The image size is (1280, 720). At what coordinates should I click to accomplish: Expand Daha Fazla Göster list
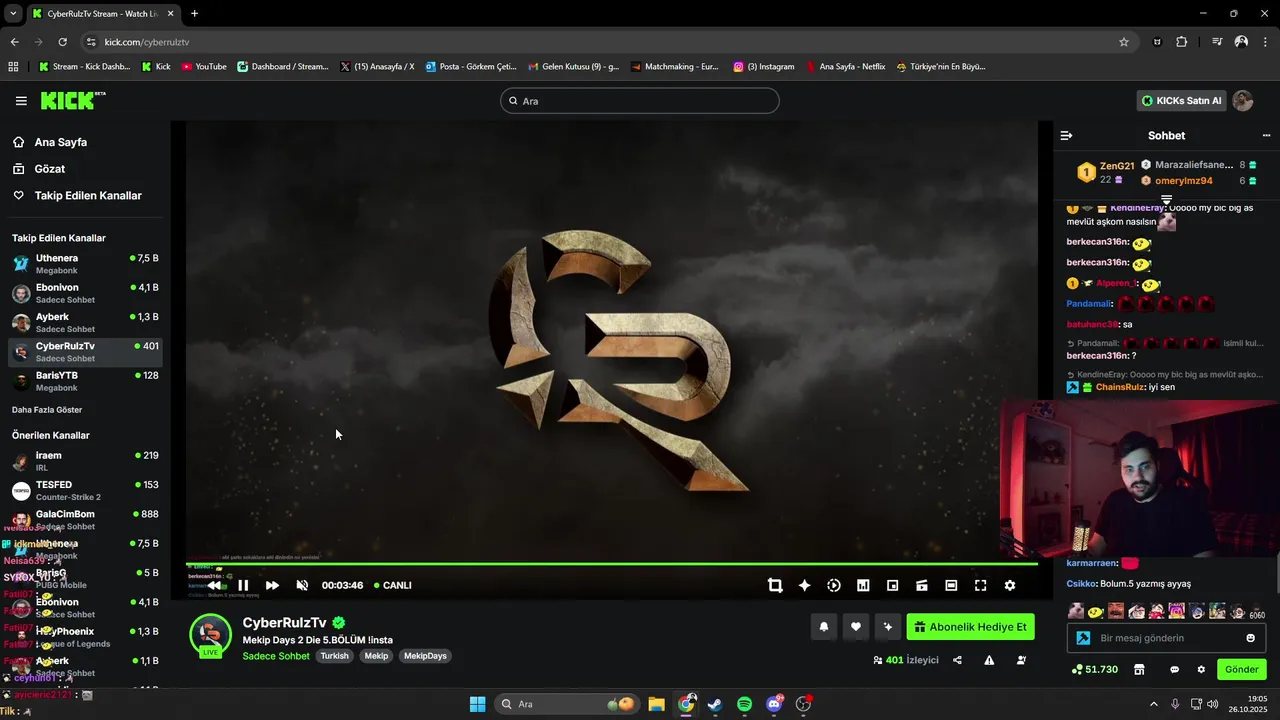[x=47, y=410]
